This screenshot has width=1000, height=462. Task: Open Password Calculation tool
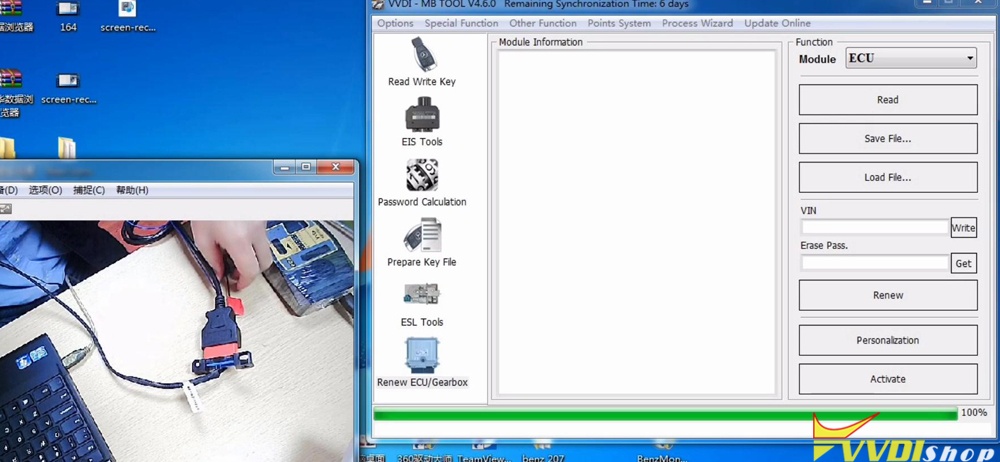click(422, 183)
